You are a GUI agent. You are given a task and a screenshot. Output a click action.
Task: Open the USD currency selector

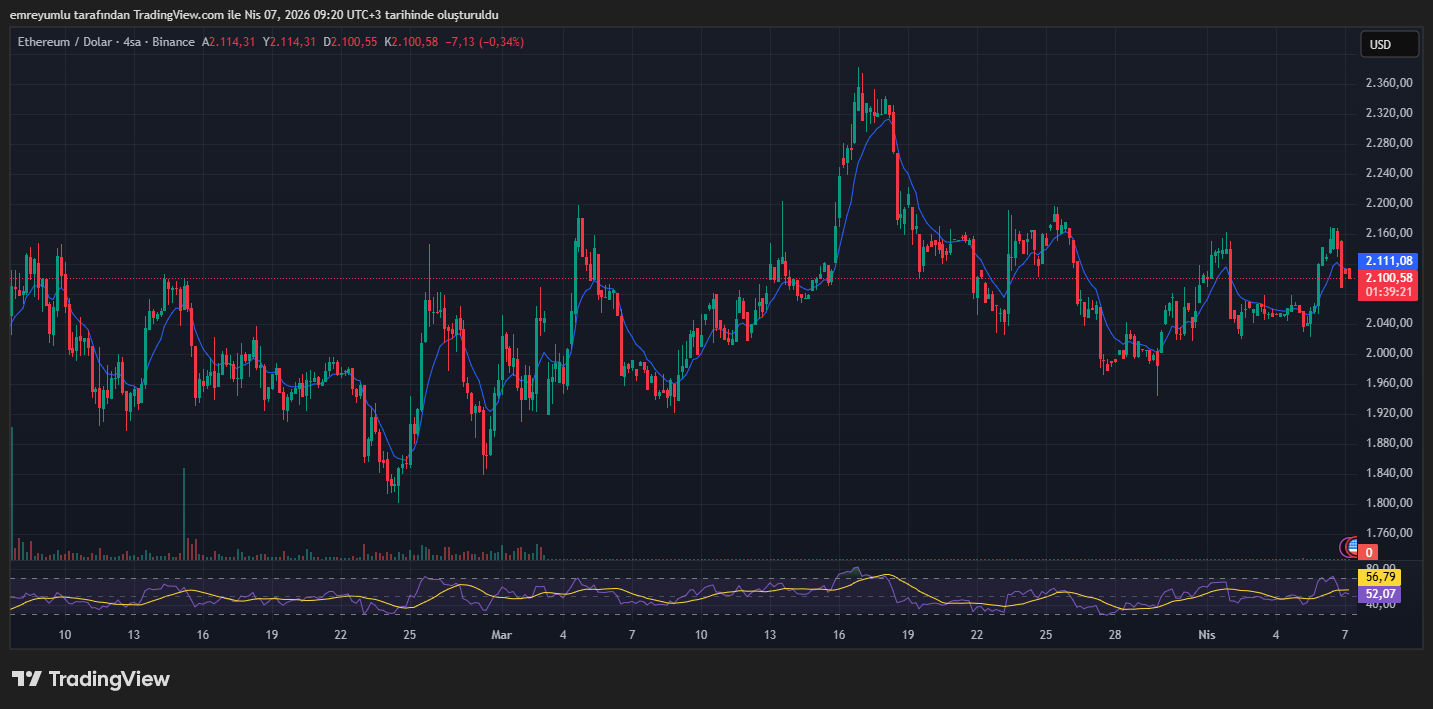coord(1389,44)
